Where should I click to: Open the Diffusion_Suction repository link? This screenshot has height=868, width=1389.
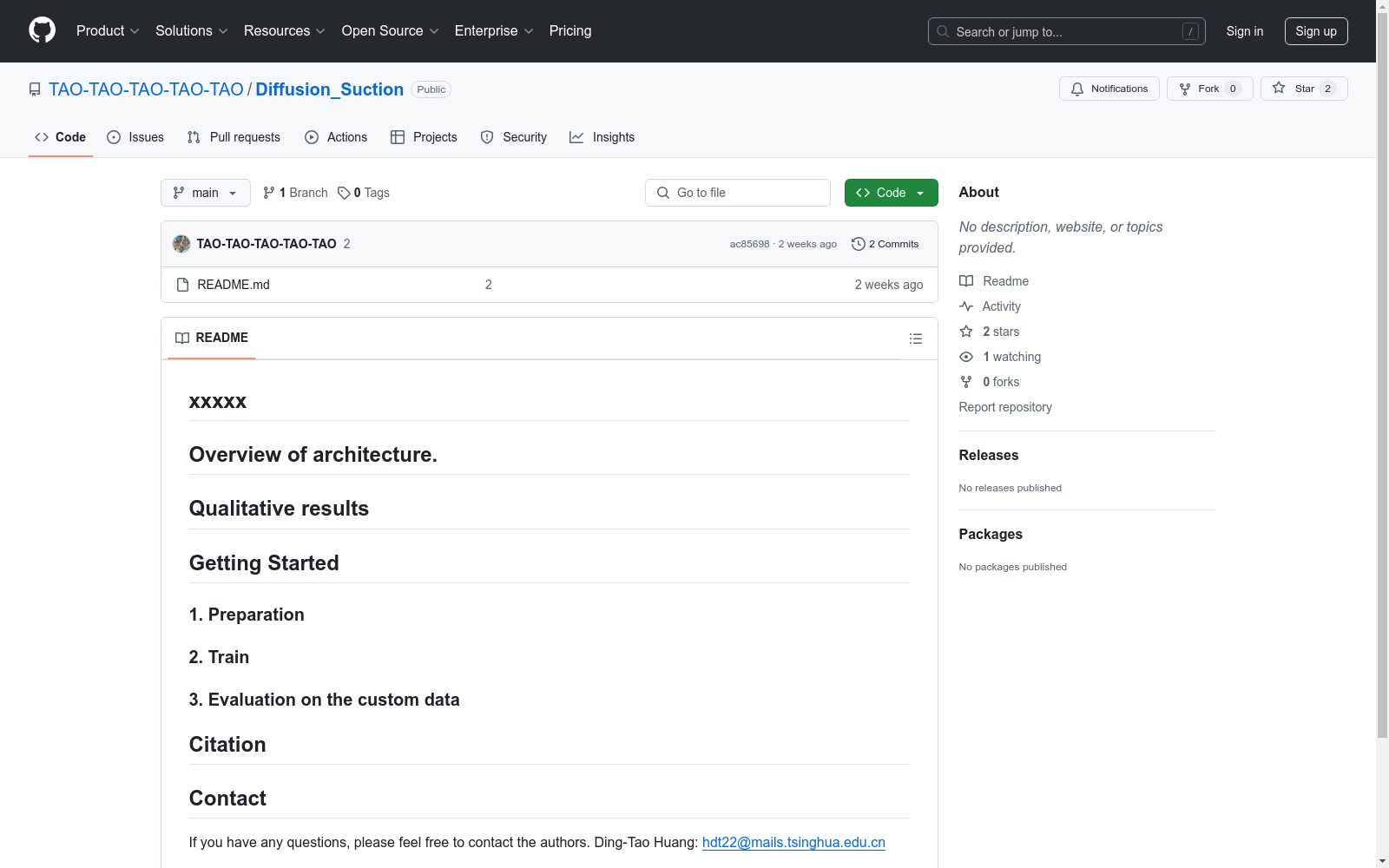pyautogui.click(x=330, y=89)
